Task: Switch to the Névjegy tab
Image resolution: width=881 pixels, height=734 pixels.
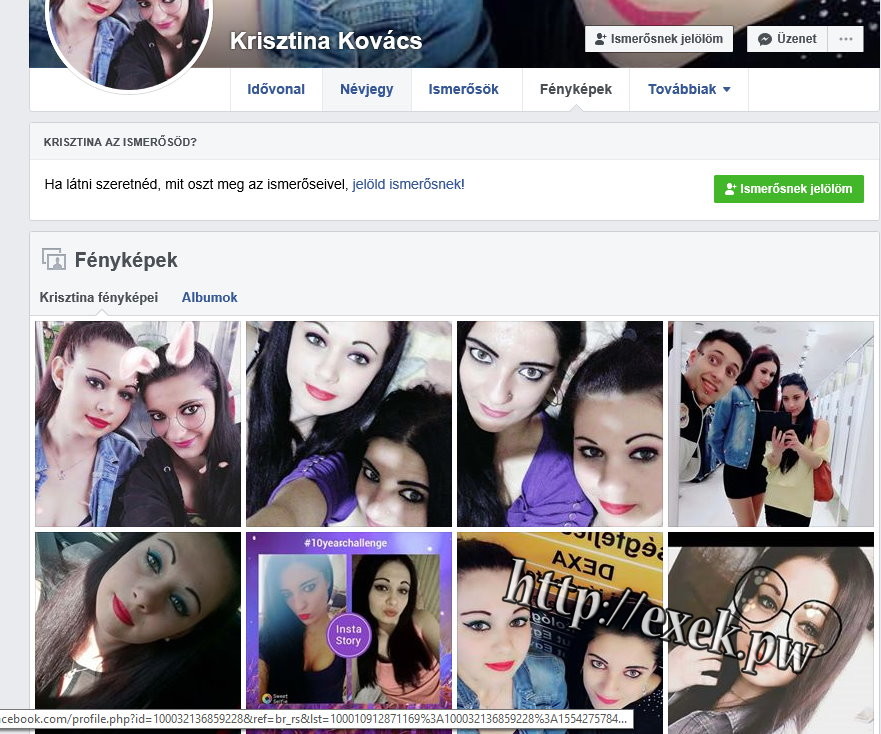Action: point(367,89)
